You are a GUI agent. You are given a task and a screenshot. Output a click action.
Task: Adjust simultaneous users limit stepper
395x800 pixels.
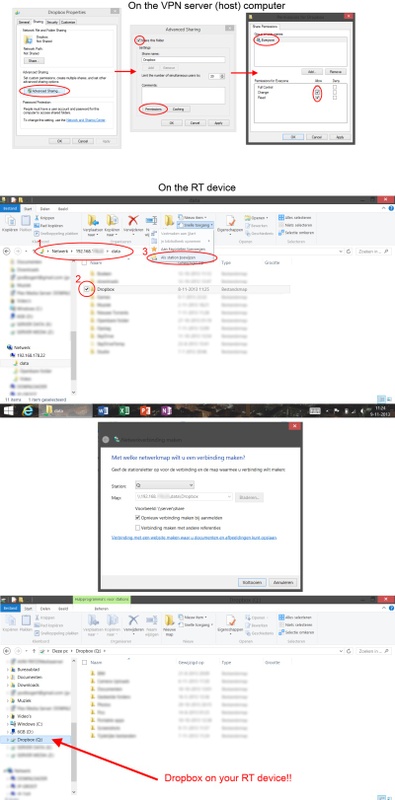[223, 76]
